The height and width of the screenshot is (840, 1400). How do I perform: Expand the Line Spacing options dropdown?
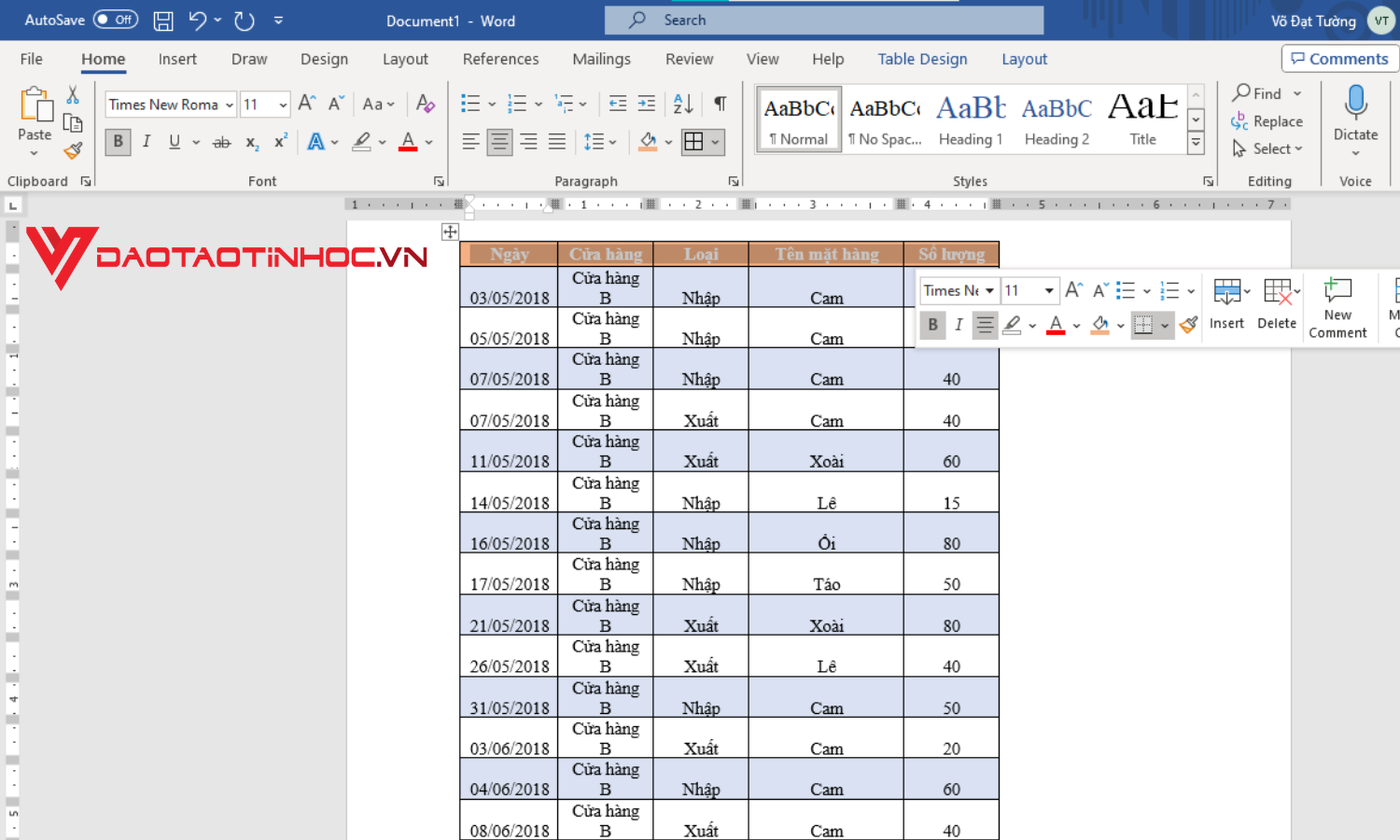[611, 142]
